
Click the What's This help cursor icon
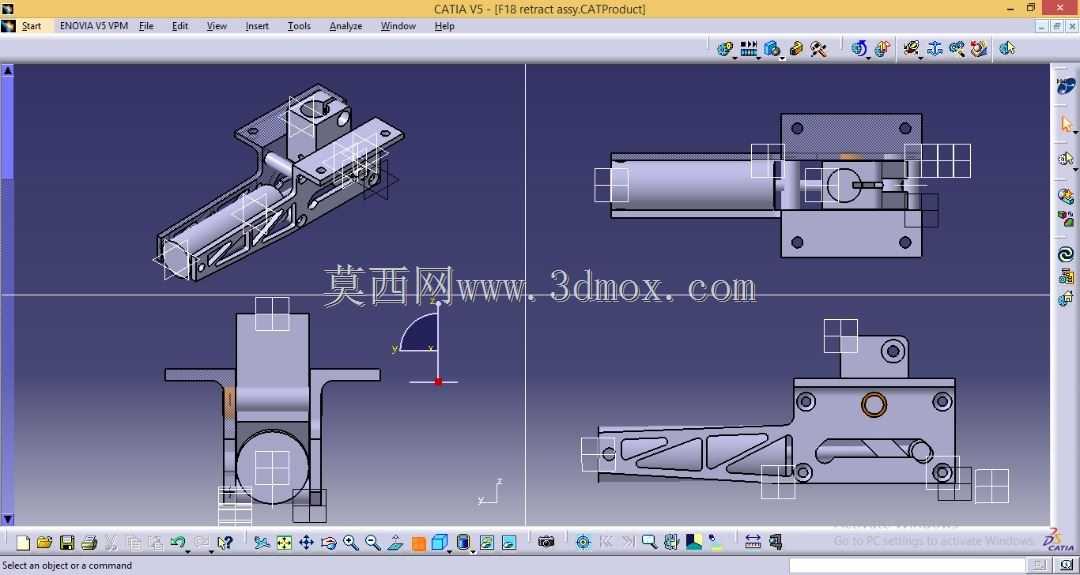[x=225, y=543]
